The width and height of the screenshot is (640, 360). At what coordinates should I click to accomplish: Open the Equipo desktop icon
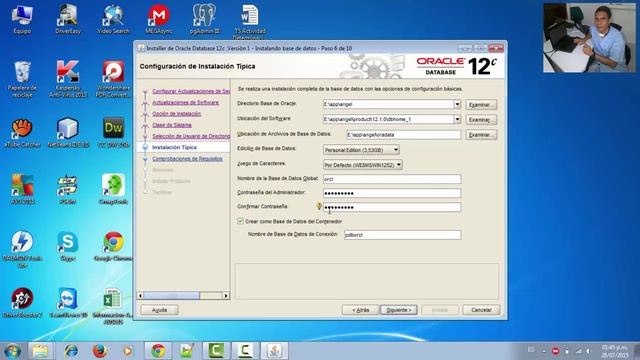click(22, 19)
